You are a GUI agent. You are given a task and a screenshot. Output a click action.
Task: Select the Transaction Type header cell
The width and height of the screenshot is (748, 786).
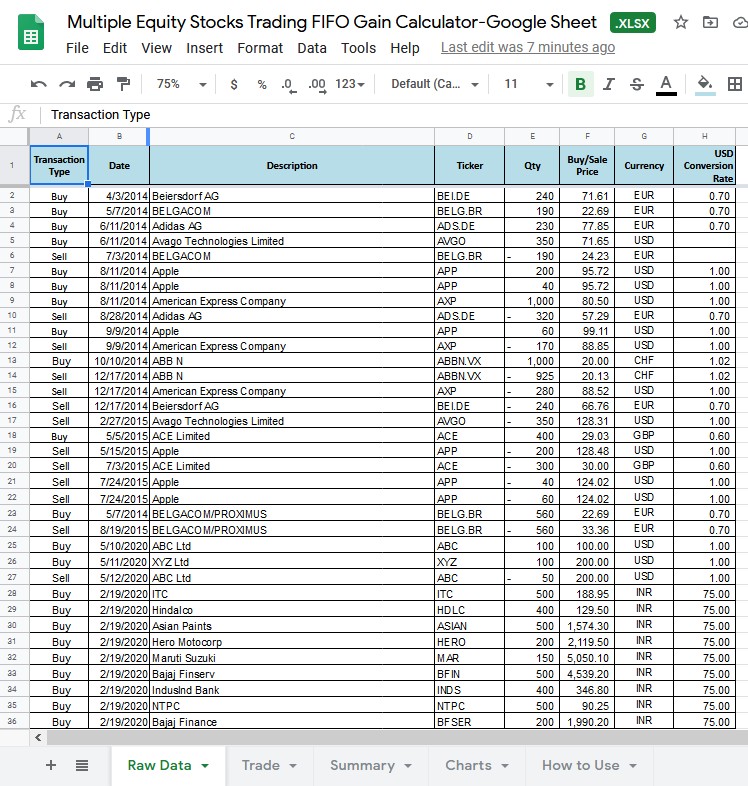point(59,165)
